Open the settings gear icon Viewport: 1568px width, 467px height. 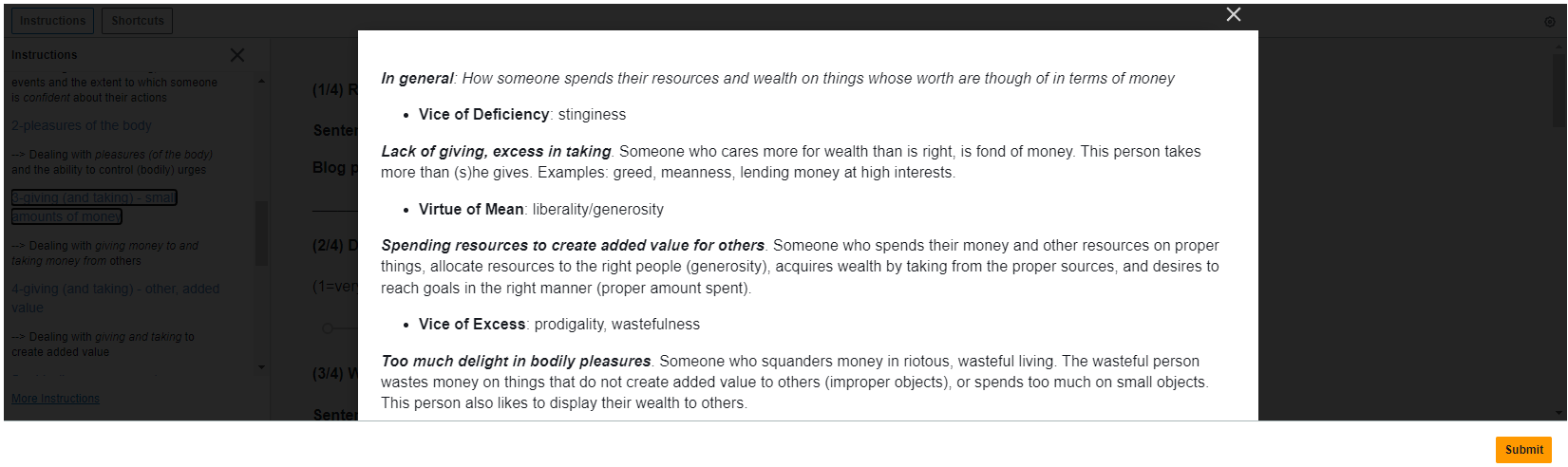pyautogui.click(x=1550, y=21)
